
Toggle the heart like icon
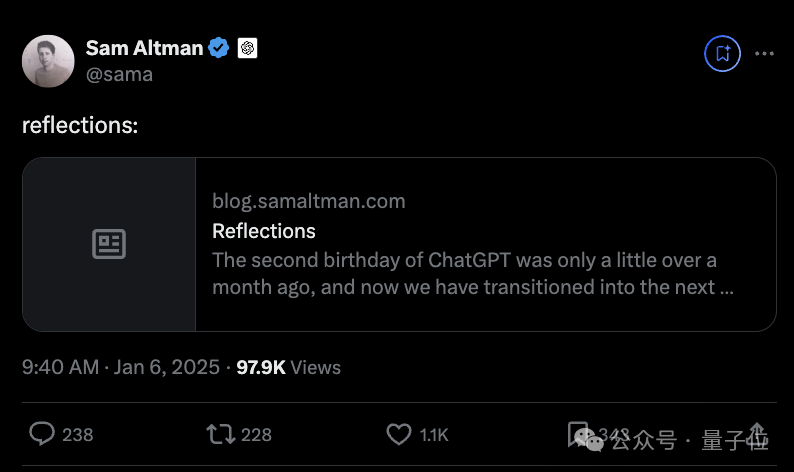coord(399,433)
